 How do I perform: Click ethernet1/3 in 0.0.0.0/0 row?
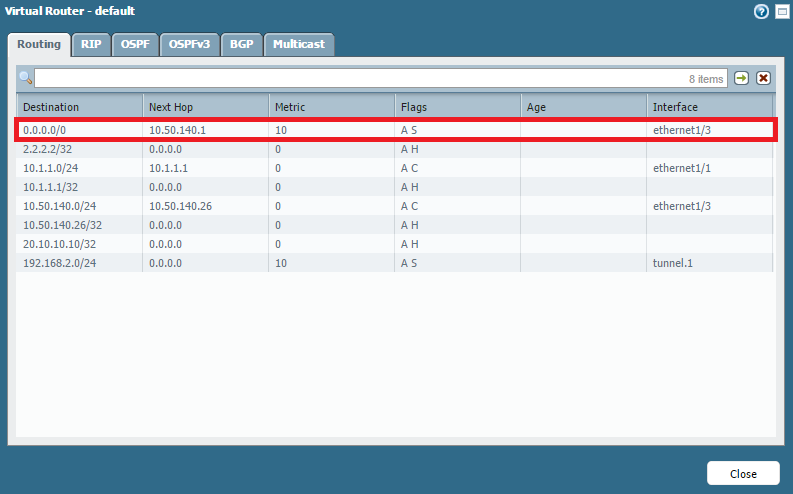tap(682, 130)
